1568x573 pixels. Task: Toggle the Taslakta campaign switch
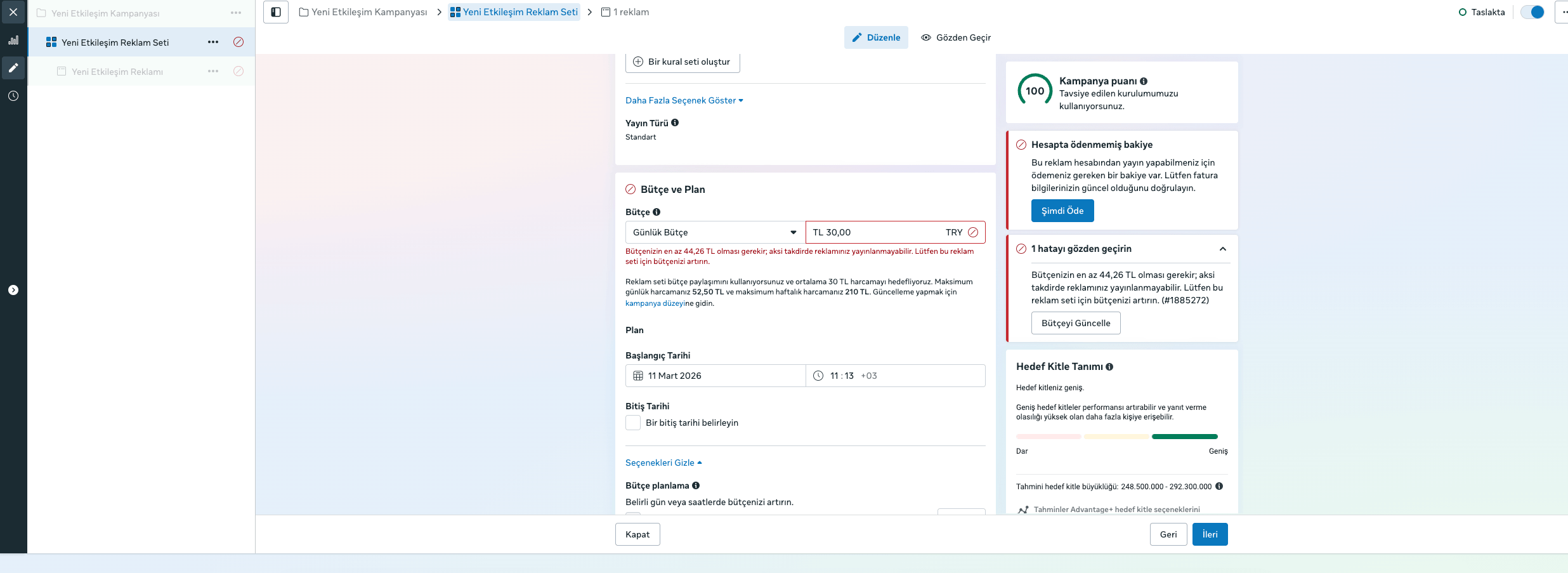tap(1532, 12)
